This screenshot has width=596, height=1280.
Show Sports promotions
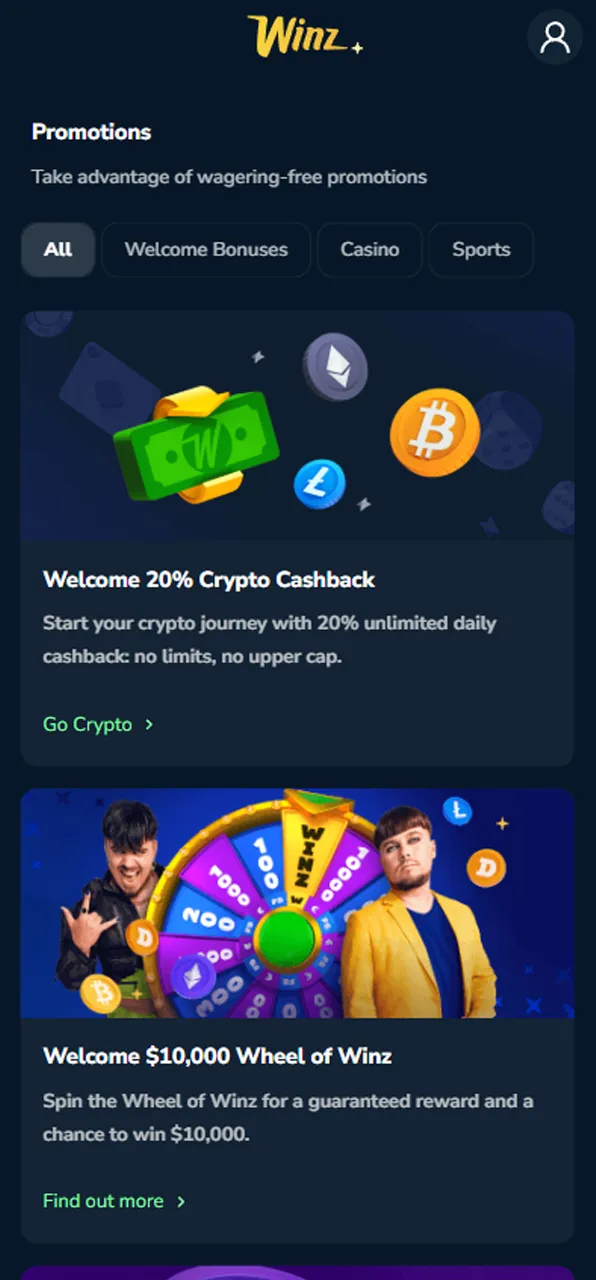click(x=481, y=250)
